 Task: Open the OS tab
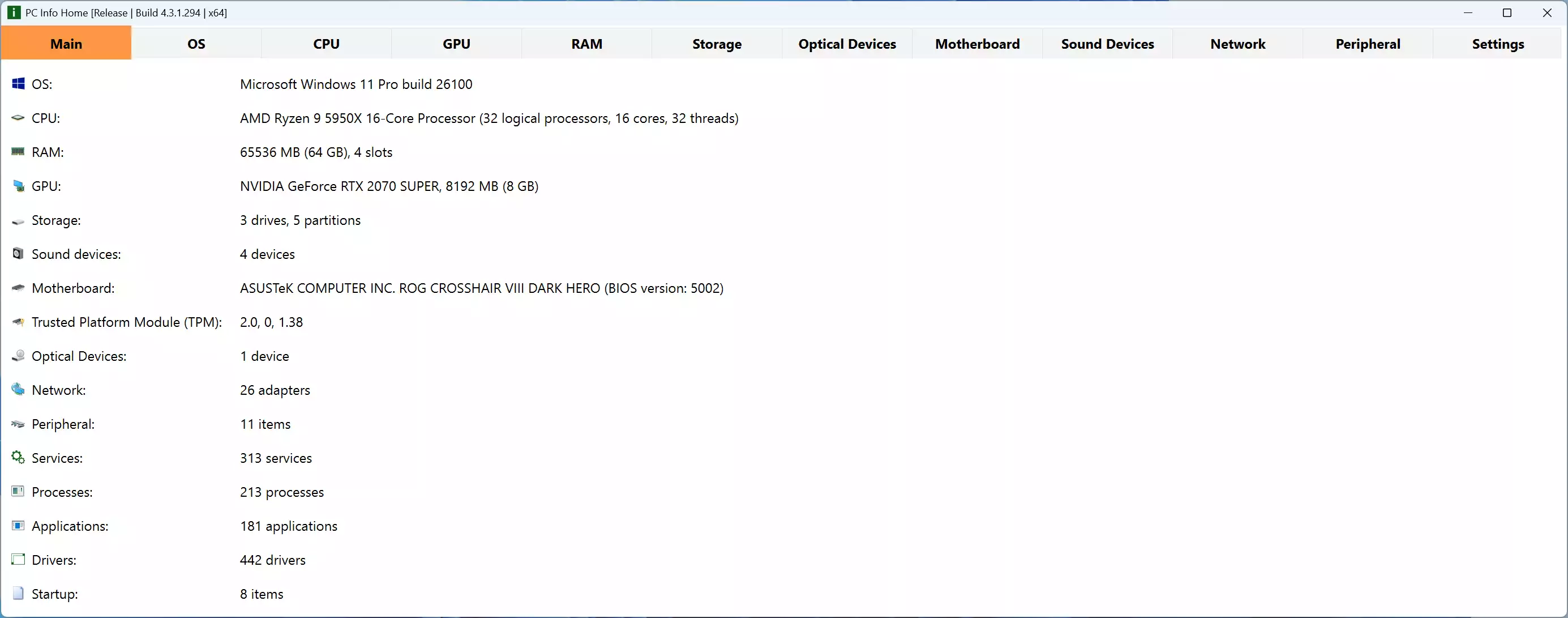(x=196, y=44)
